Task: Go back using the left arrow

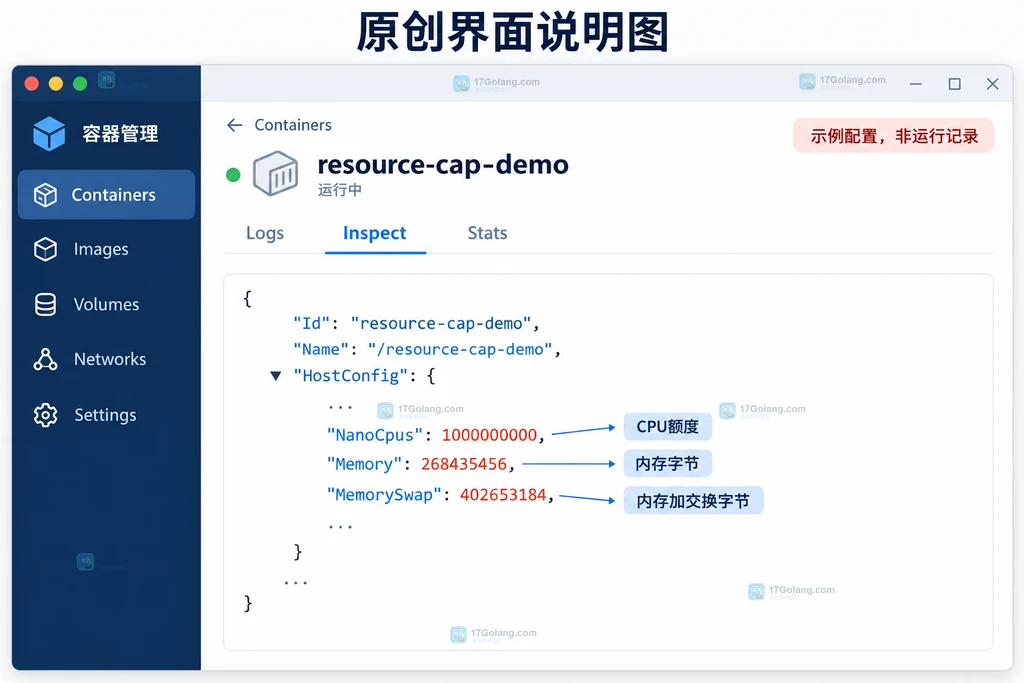Action: click(x=234, y=125)
